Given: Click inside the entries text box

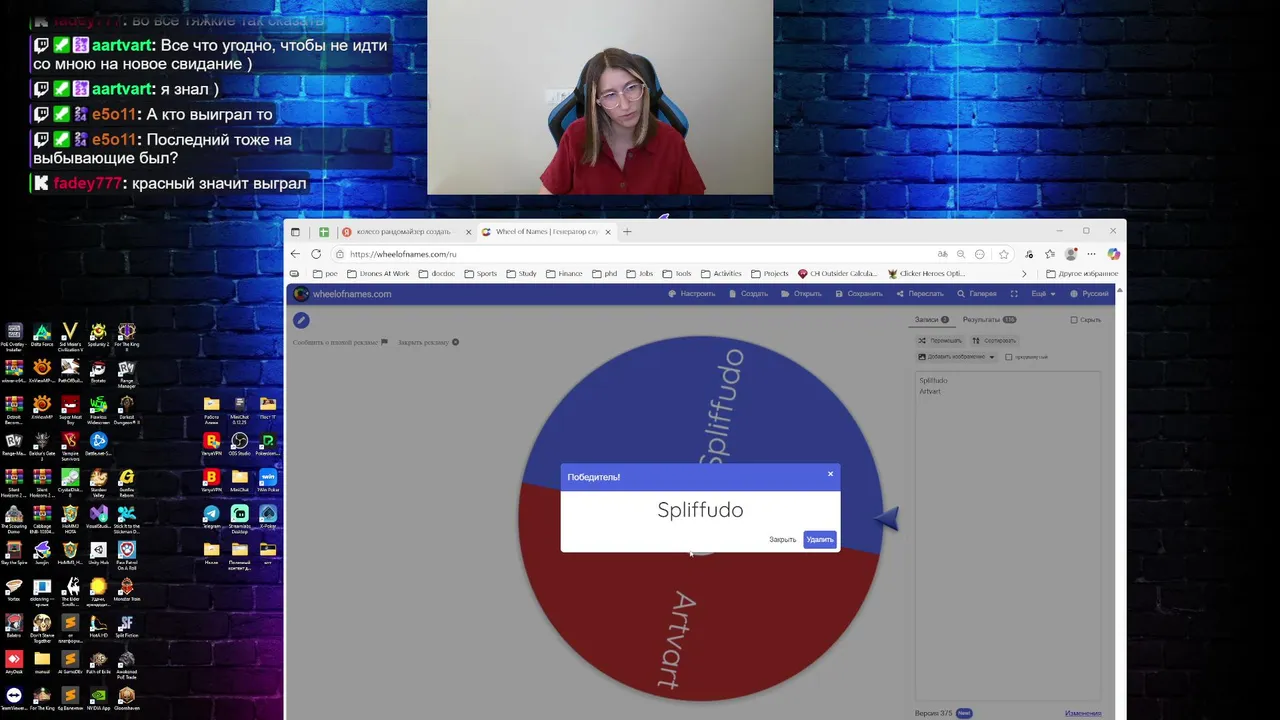Looking at the screenshot, I should click(1008, 535).
